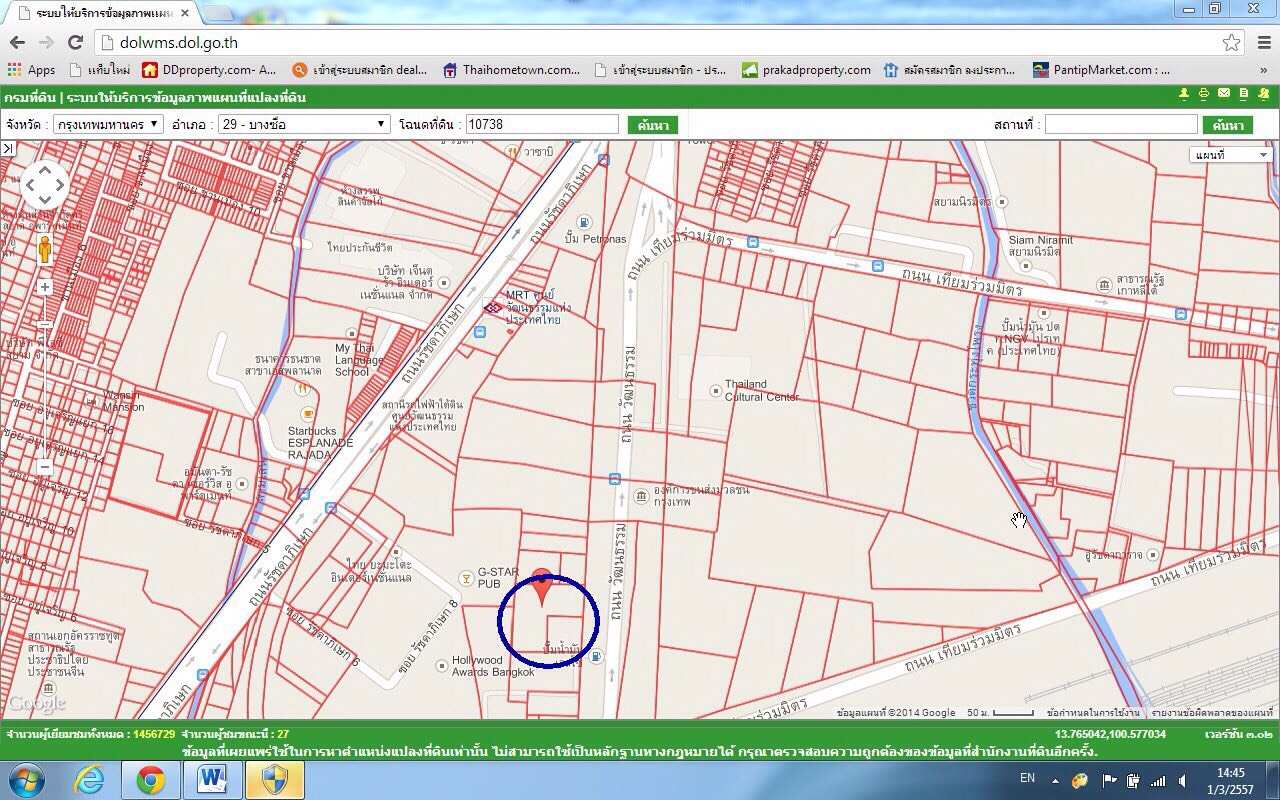Click รายงานข้อผิดพลาดของแผนที่ report link
This screenshot has height=800, width=1280.
tap(1214, 713)
